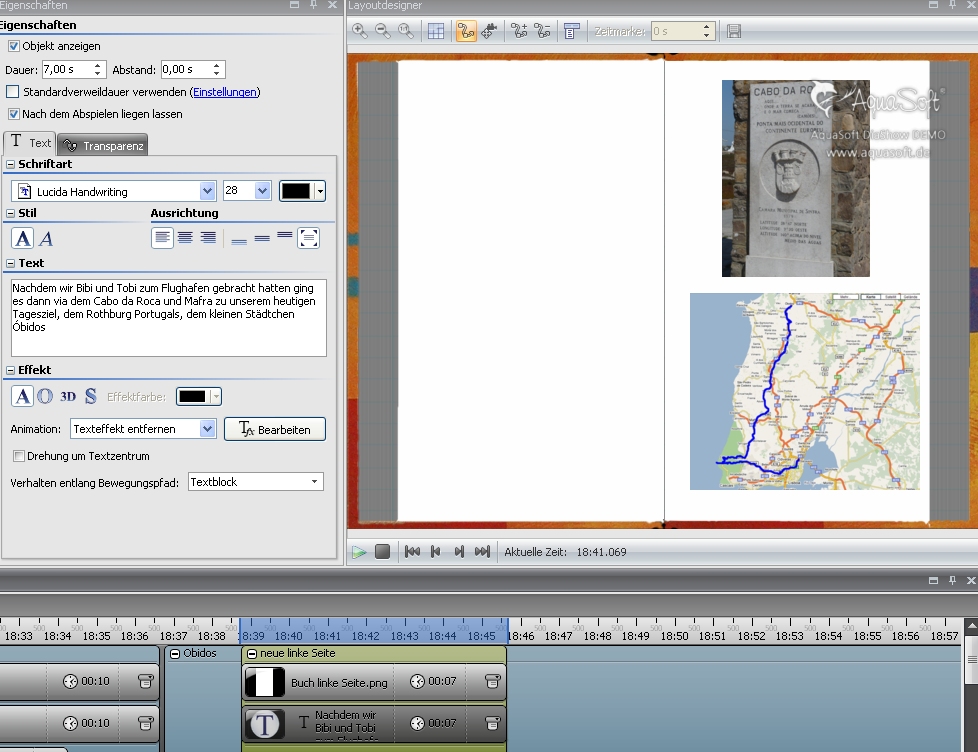Apply the shadow S text effect
The image size is (978, 752).
[91, 397]
